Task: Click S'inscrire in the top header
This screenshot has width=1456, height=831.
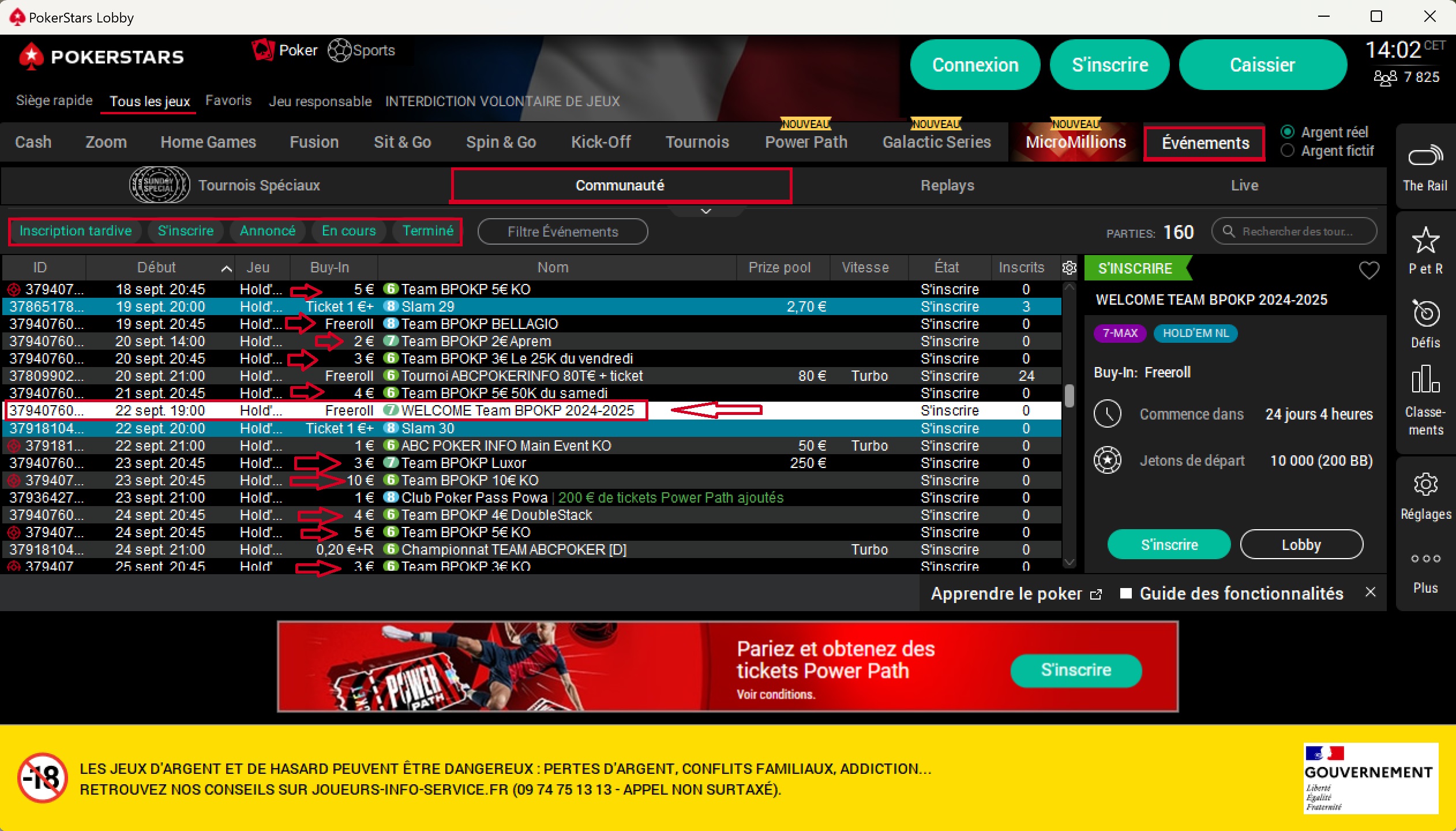Action: point(1110,65)
